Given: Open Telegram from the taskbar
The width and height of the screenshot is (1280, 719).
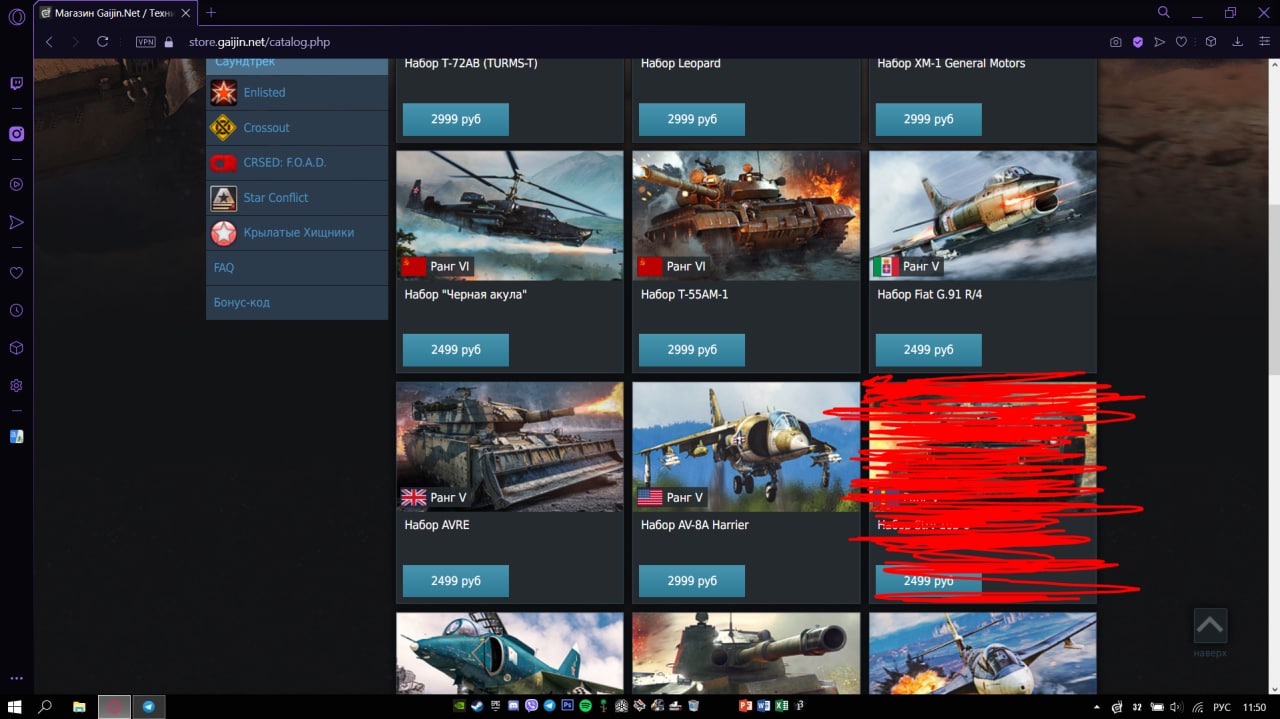Looking at the screenshot, I should [x=149, y=706].
